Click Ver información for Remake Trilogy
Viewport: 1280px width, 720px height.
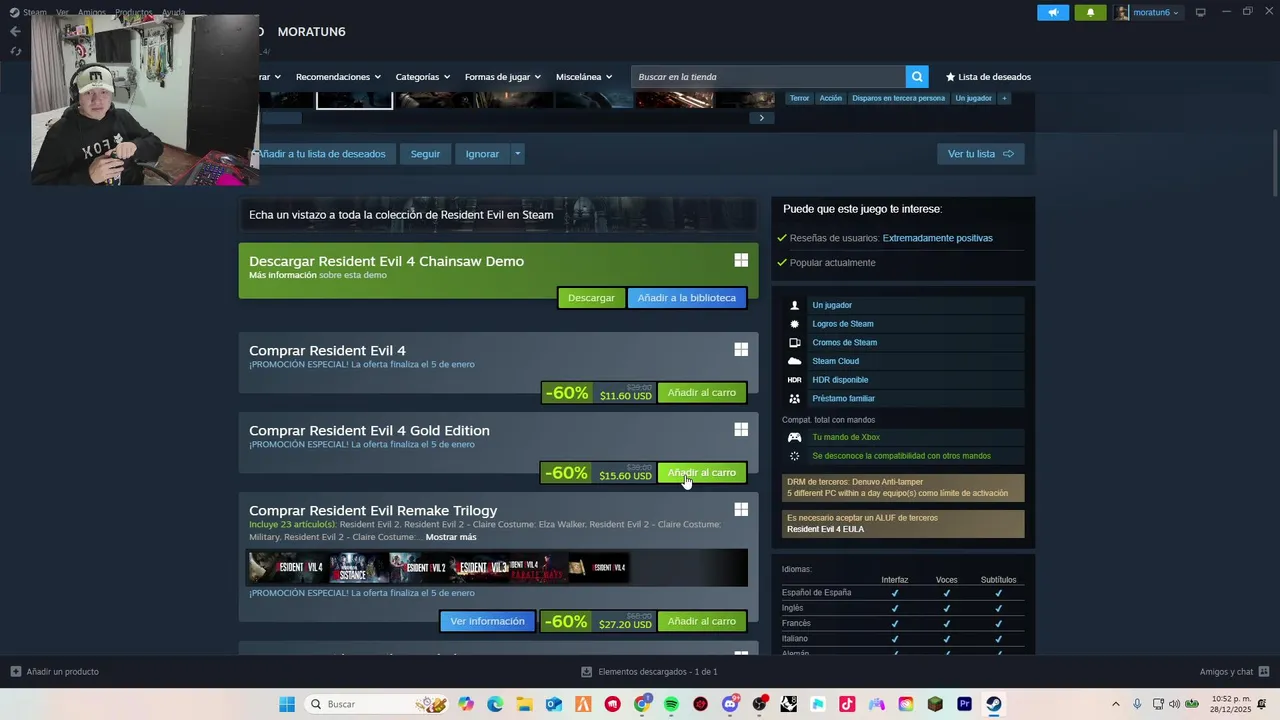point(487,621)
